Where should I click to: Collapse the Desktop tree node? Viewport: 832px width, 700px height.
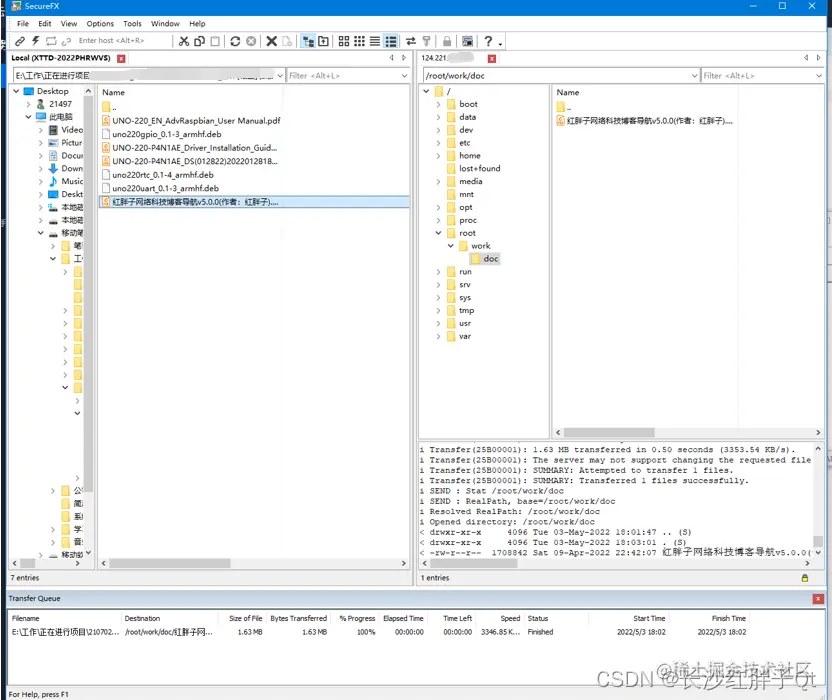click(x=16, y=91)
